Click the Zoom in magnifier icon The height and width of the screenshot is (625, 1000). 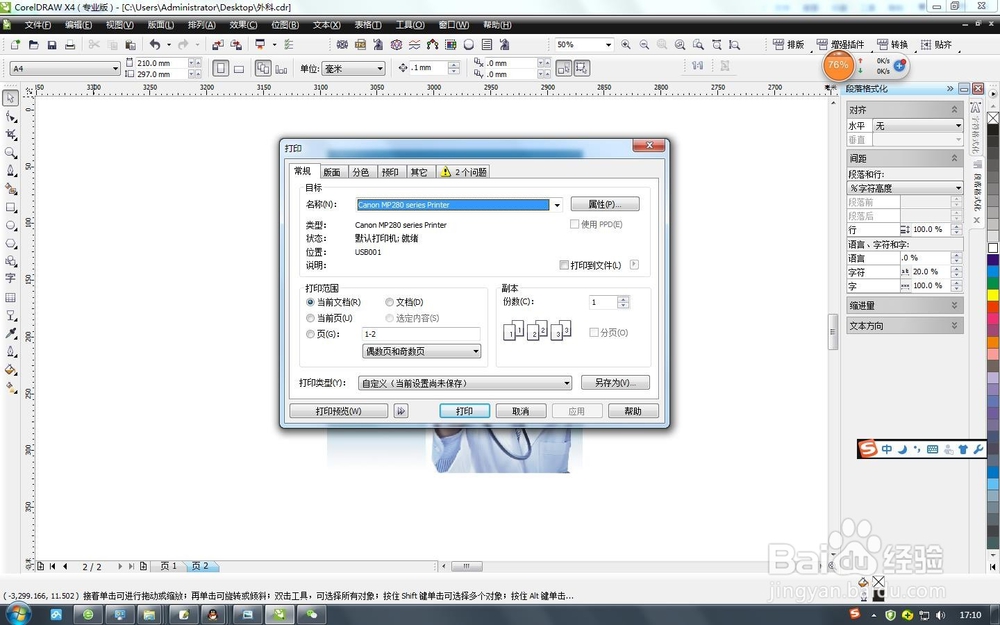point(626,45)
